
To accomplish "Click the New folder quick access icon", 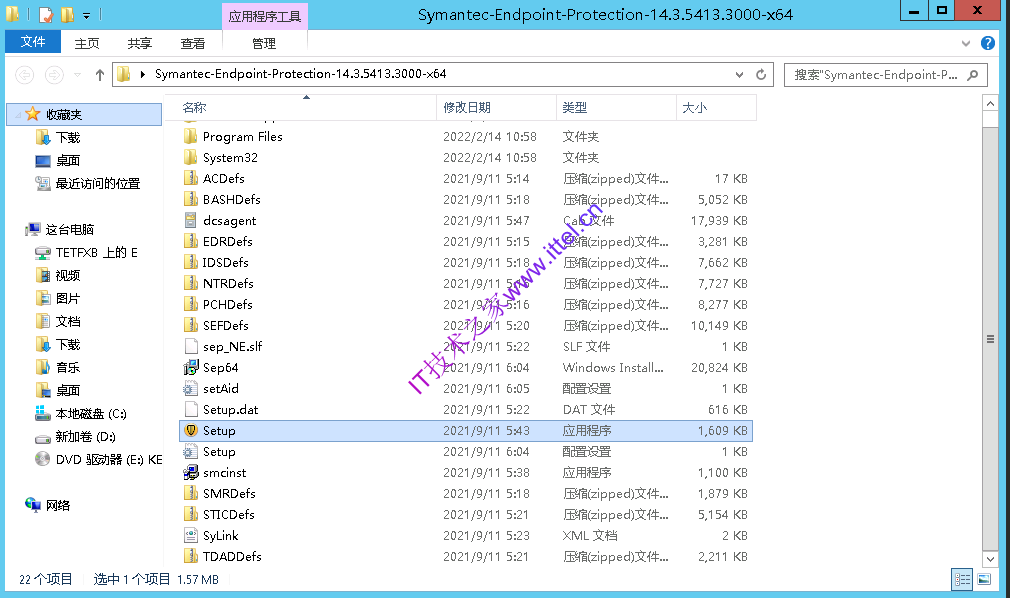I will pos(67,14).
